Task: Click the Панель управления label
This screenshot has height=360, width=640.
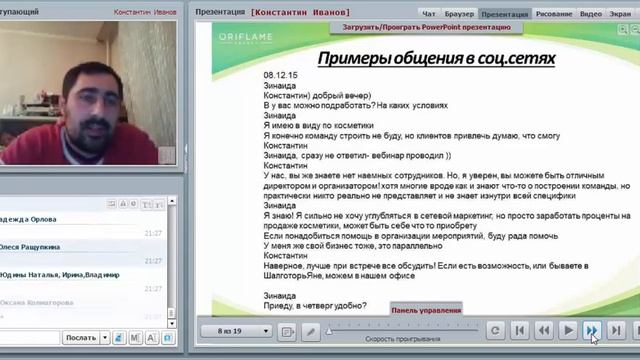Action: [426, 310]
